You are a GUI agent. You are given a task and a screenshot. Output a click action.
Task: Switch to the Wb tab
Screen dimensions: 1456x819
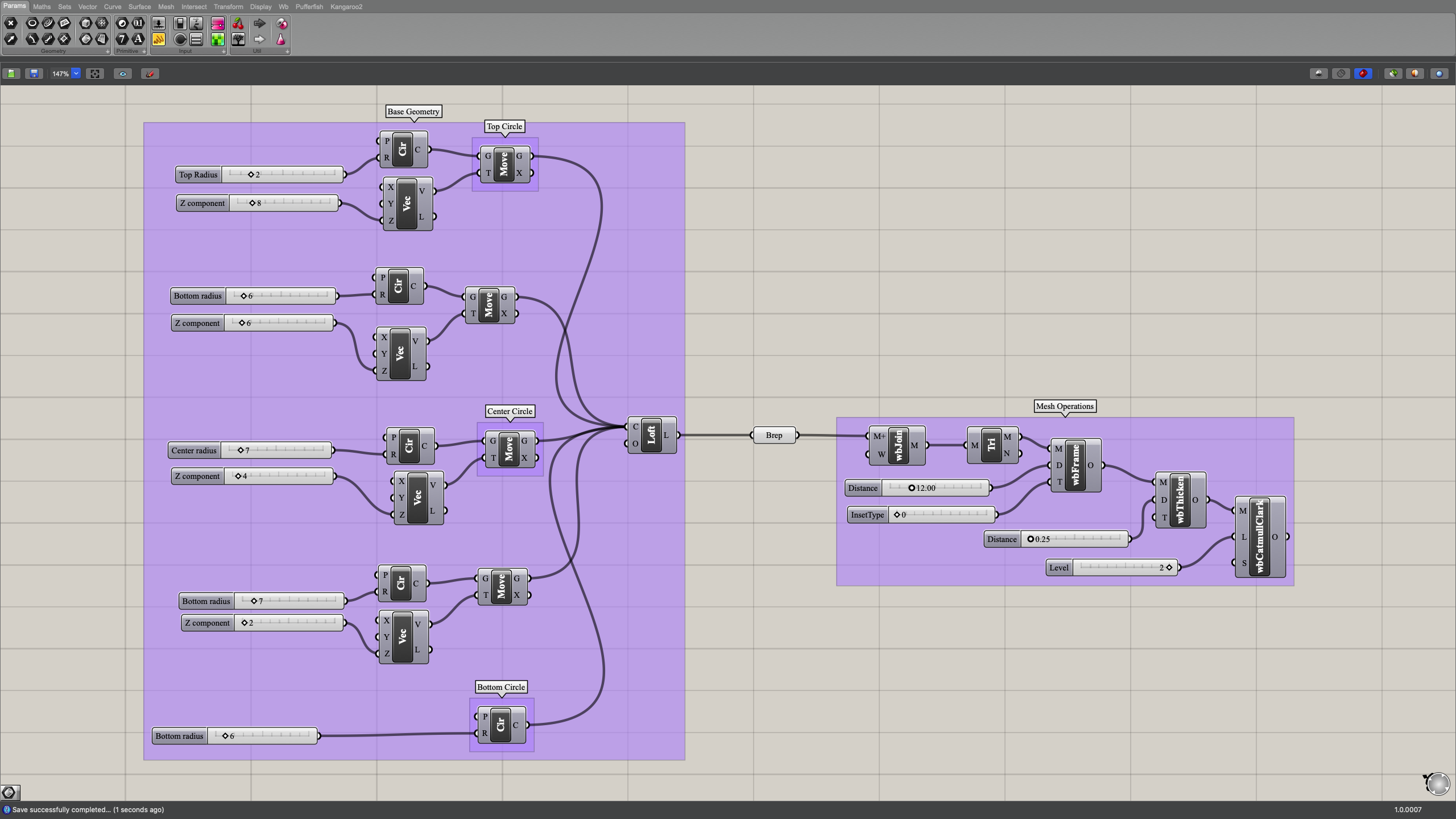point(283,7)
